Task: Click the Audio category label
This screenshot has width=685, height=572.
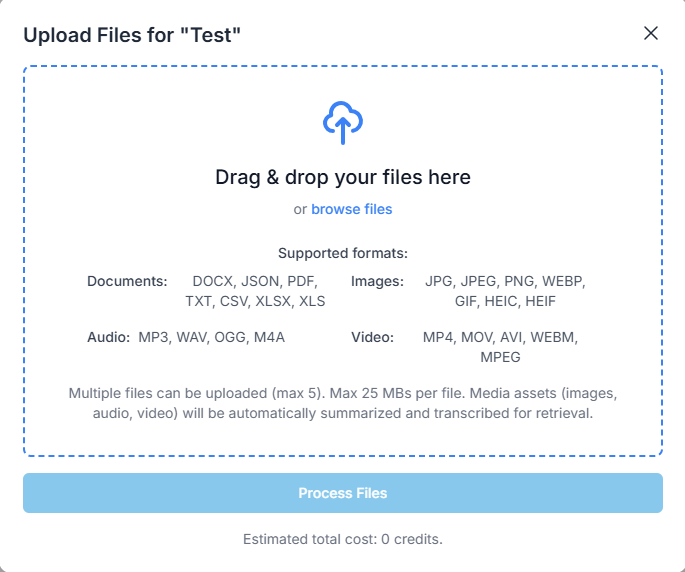Action: pyautogui.click(x=108, y=337)
